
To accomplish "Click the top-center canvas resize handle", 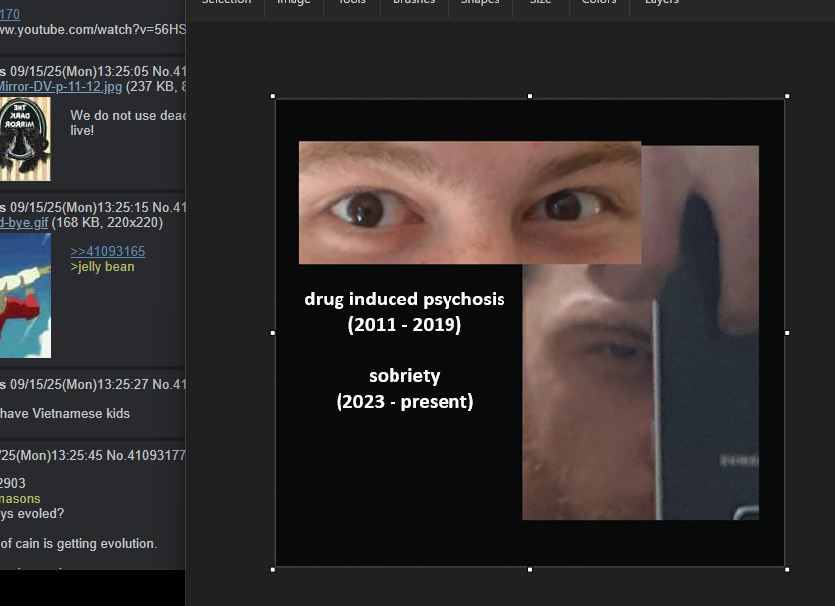I will pyautogui.click(x=530, y=97).
